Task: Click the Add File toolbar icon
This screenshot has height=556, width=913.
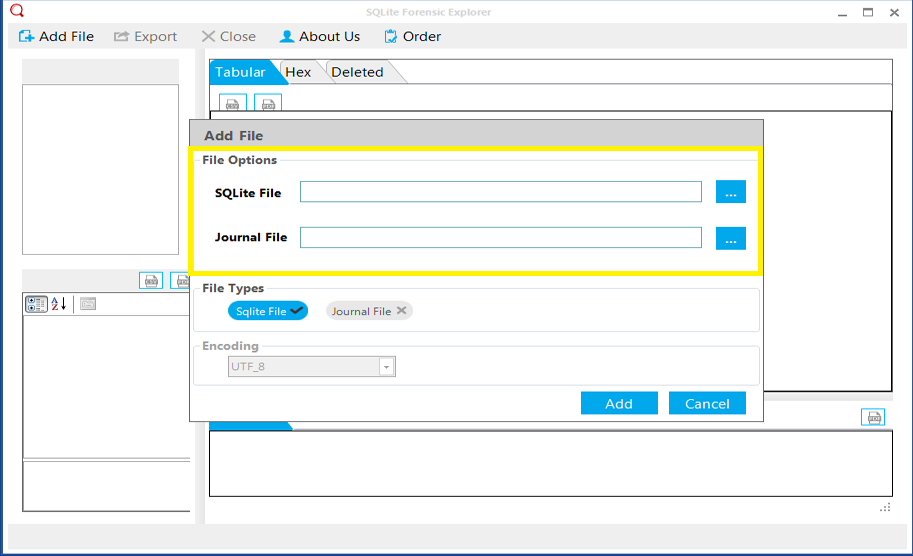Action: (x=26, y=37)
